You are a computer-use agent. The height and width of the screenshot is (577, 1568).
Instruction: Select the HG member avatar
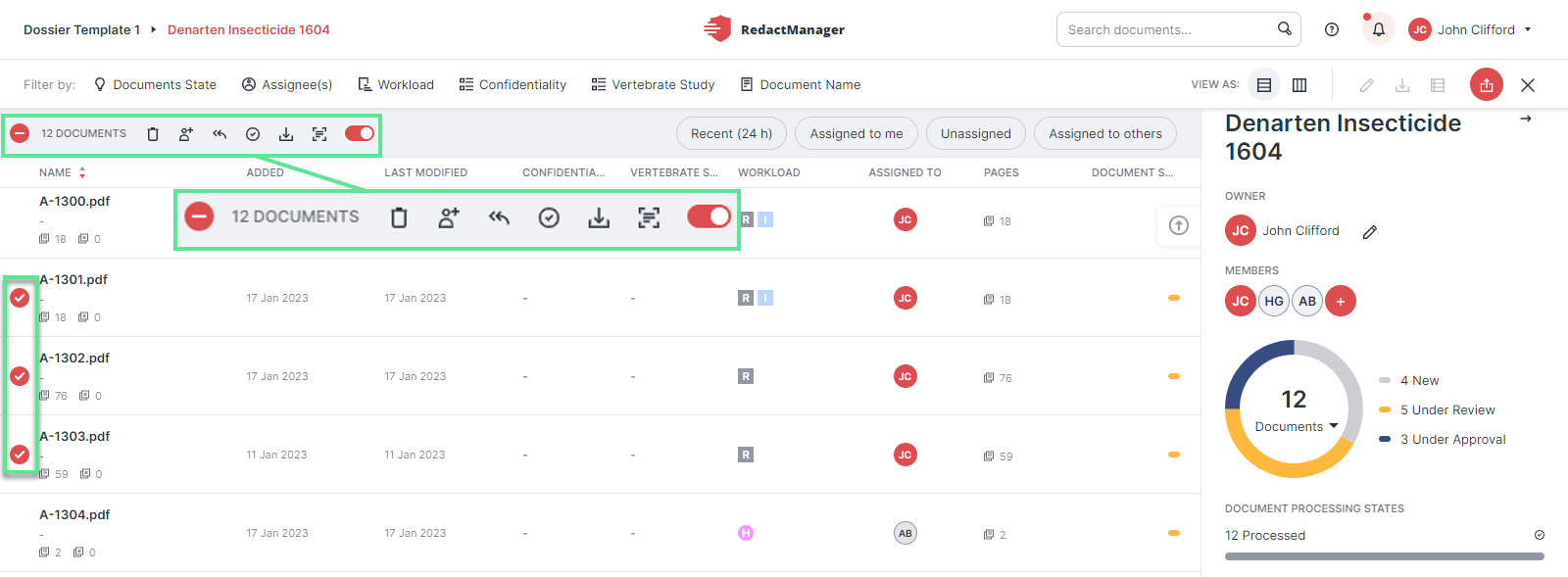tap(1274, 301)
